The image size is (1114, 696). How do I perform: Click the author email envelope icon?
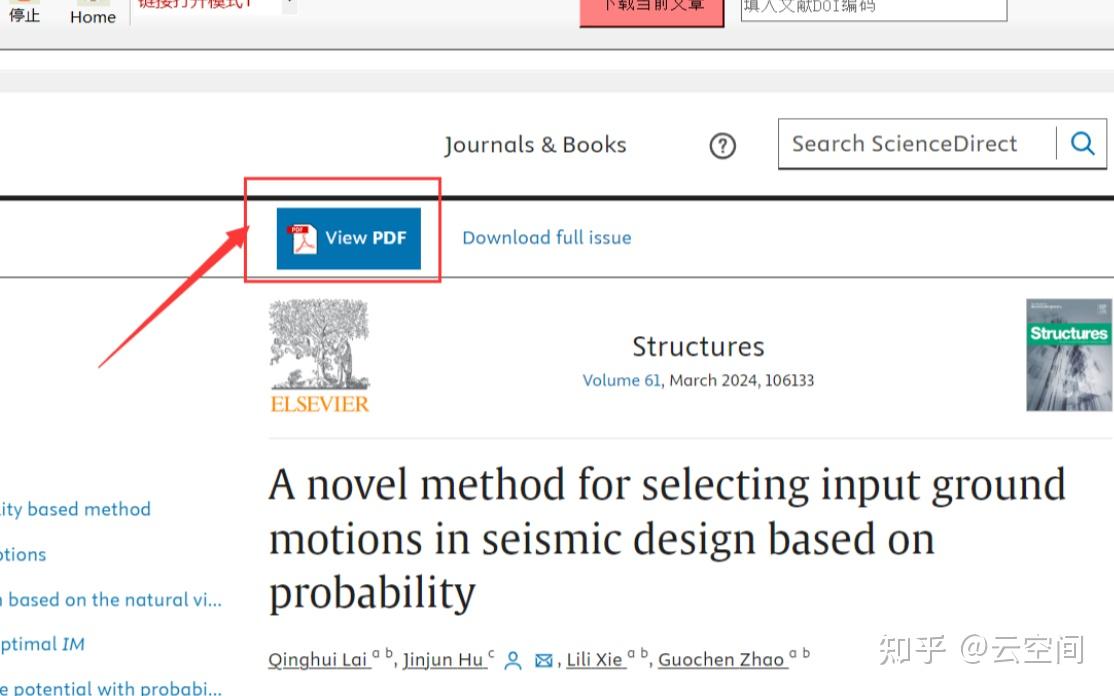(x=544, y=660)
